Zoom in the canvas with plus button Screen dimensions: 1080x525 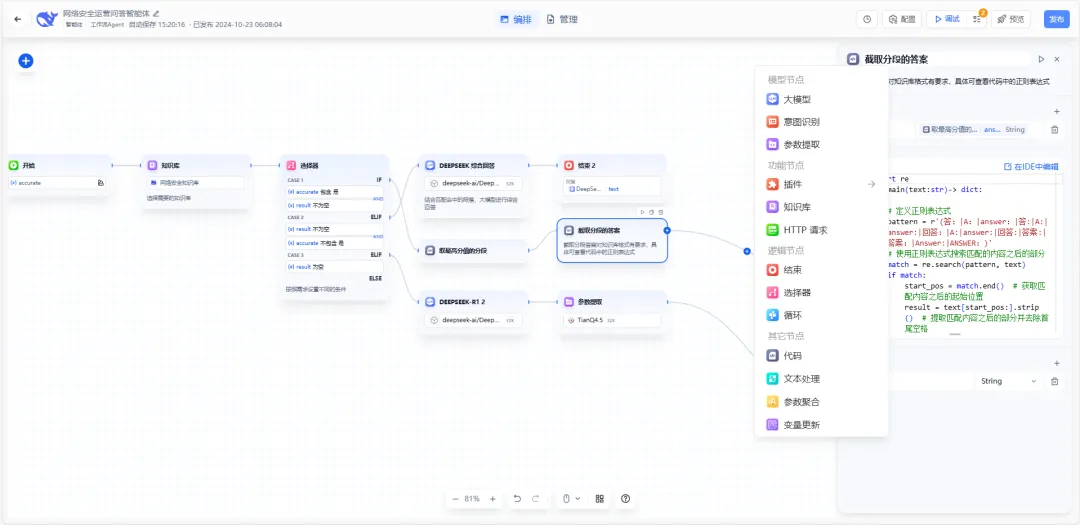pos(492,498)
